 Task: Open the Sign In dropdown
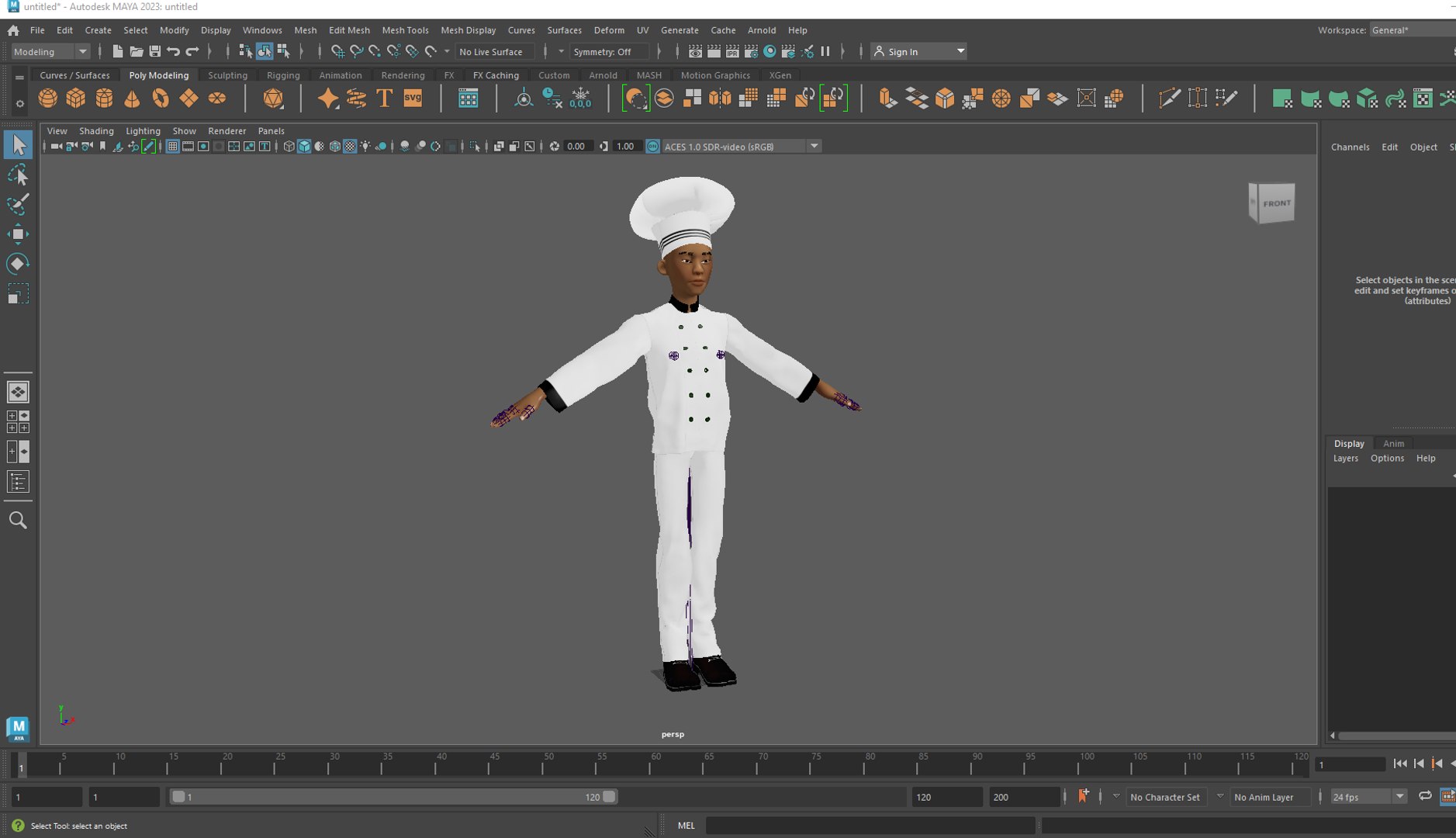[919, 51]
